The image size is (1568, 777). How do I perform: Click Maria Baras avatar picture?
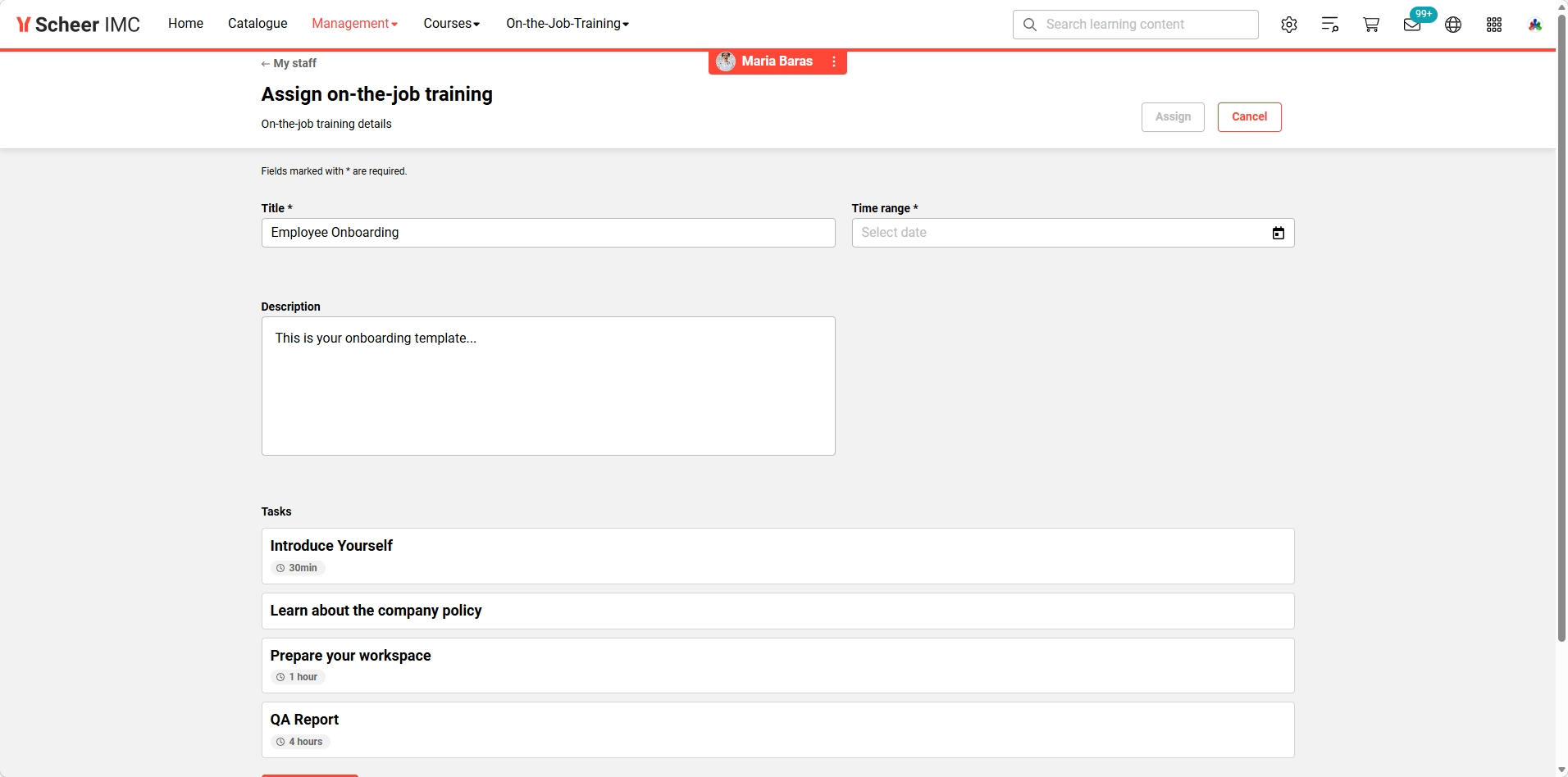click(x=726, y=61)
